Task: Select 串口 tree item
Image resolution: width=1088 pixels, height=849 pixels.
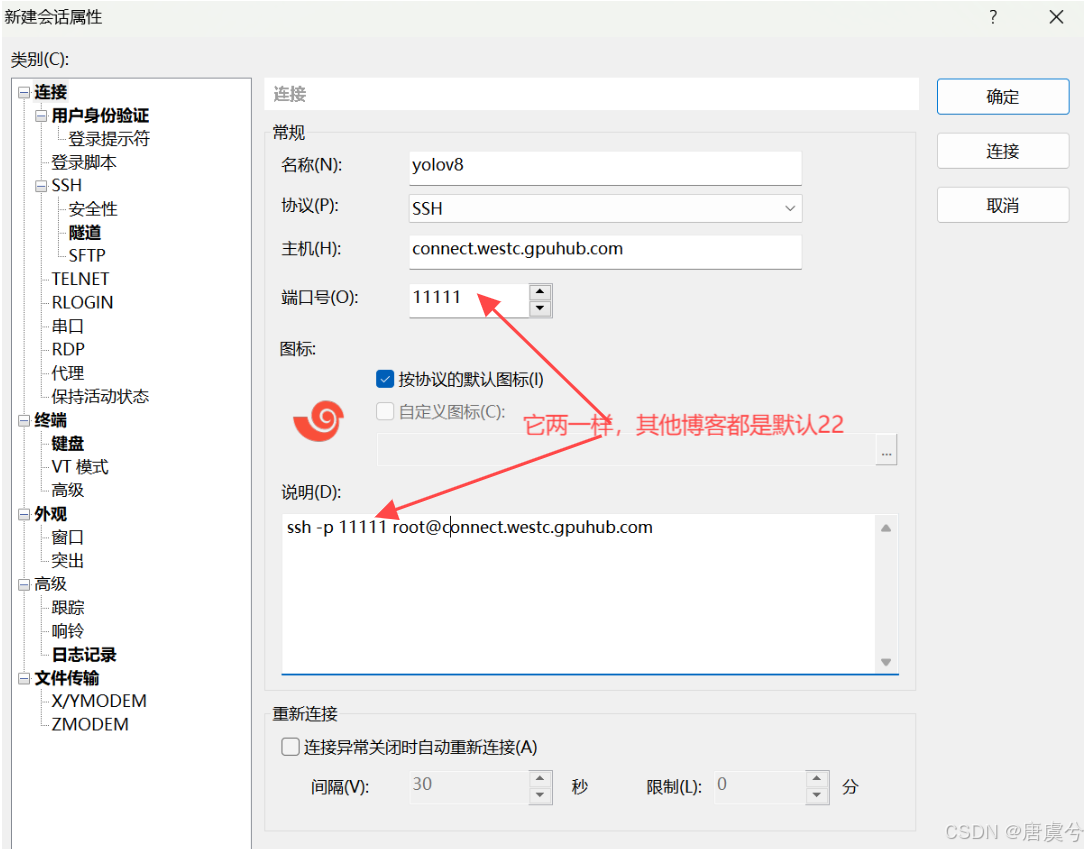Action: pos(67,326)
